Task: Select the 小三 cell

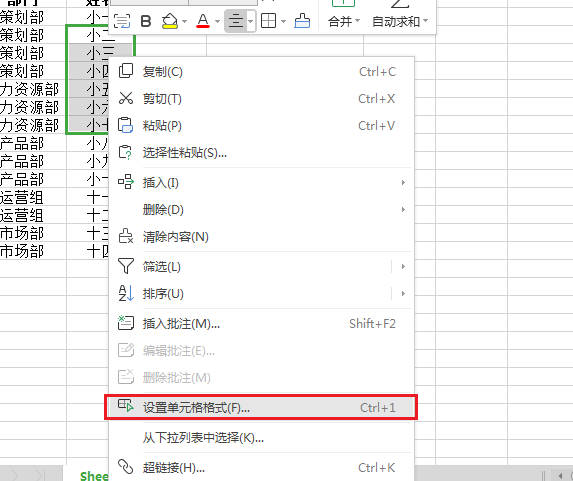Action: 100,53
